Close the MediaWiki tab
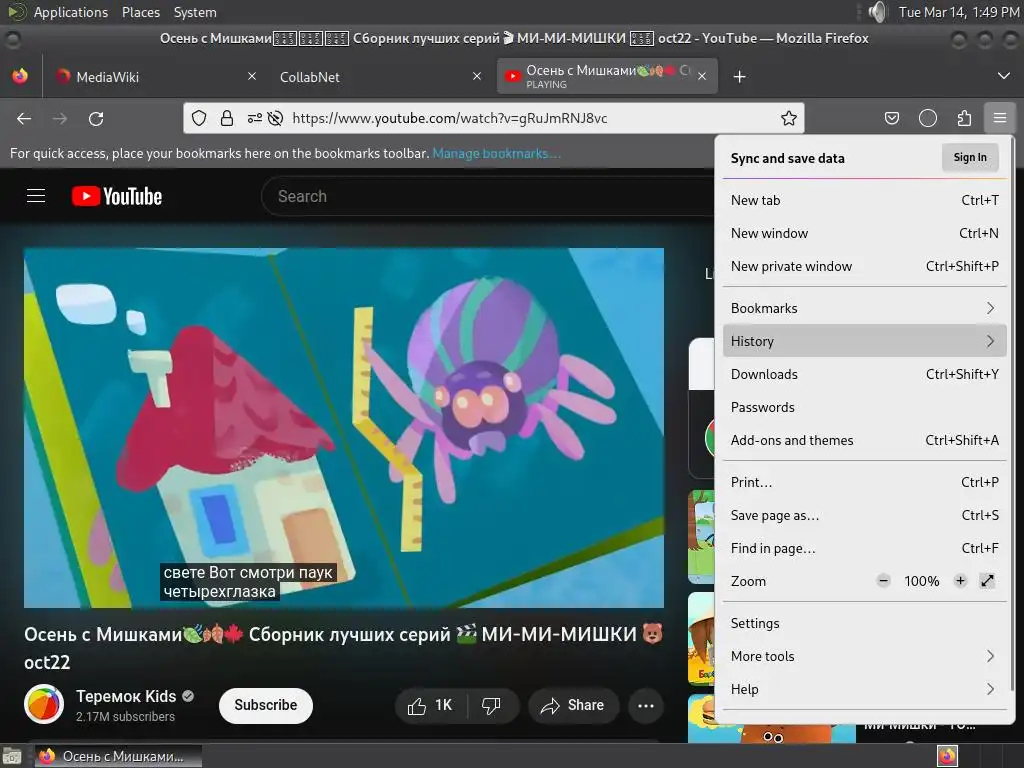Image resolution: width=1024 pixels, height=768 pixels. point(251,76)
